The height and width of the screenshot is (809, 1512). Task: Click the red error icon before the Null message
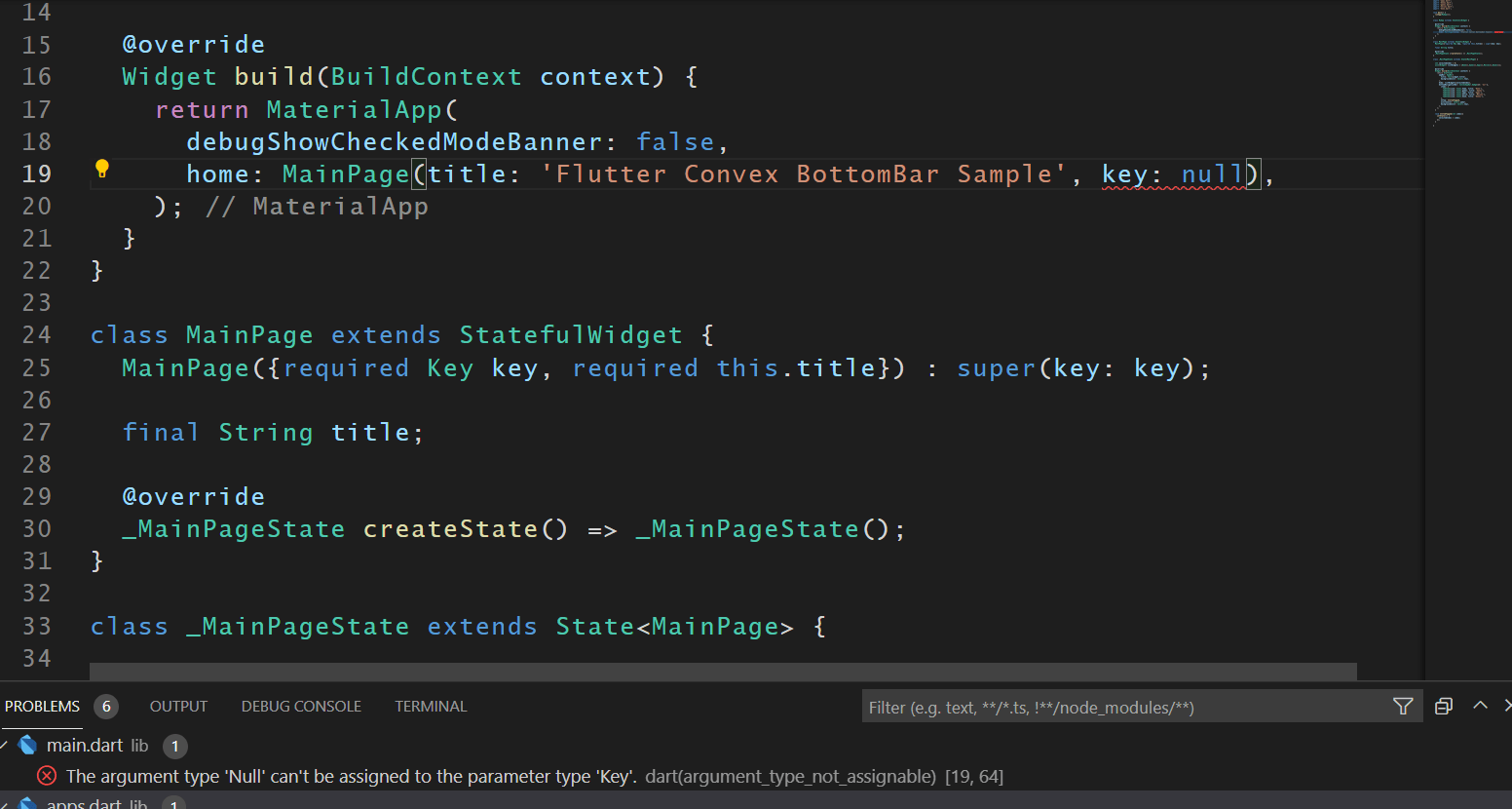(46, 776)
